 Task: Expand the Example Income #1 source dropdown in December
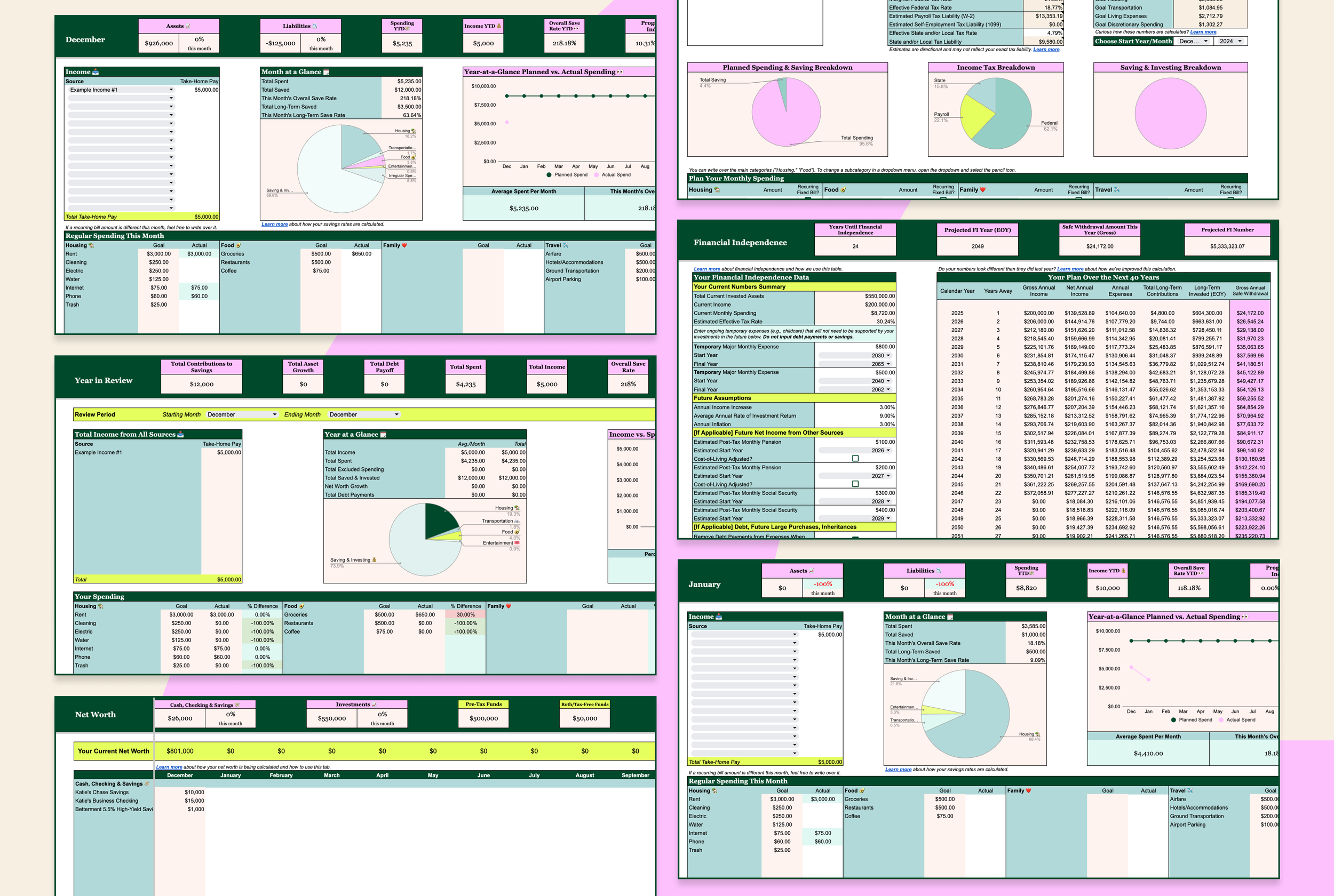pyautogui.click(x=171, y=90)
